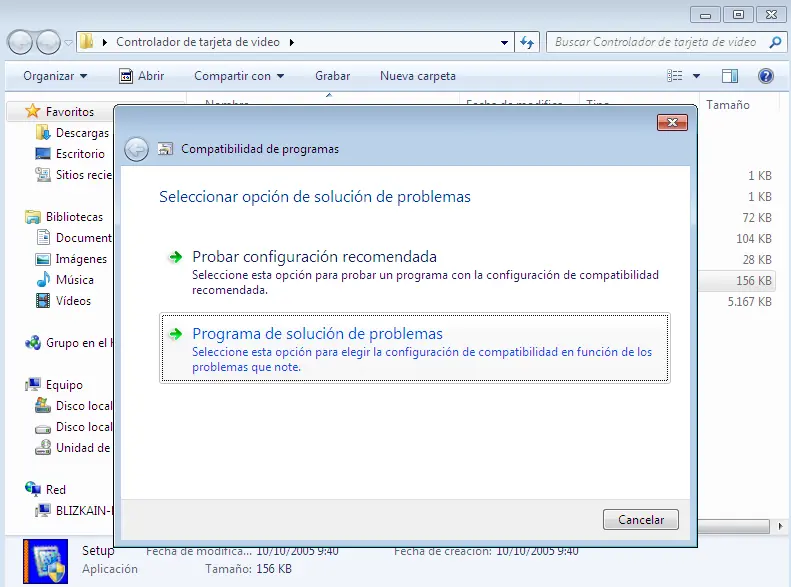Click the compatibility wizard title icon
This screenshot has width=791, height=587.
click(x=165, y=149)
